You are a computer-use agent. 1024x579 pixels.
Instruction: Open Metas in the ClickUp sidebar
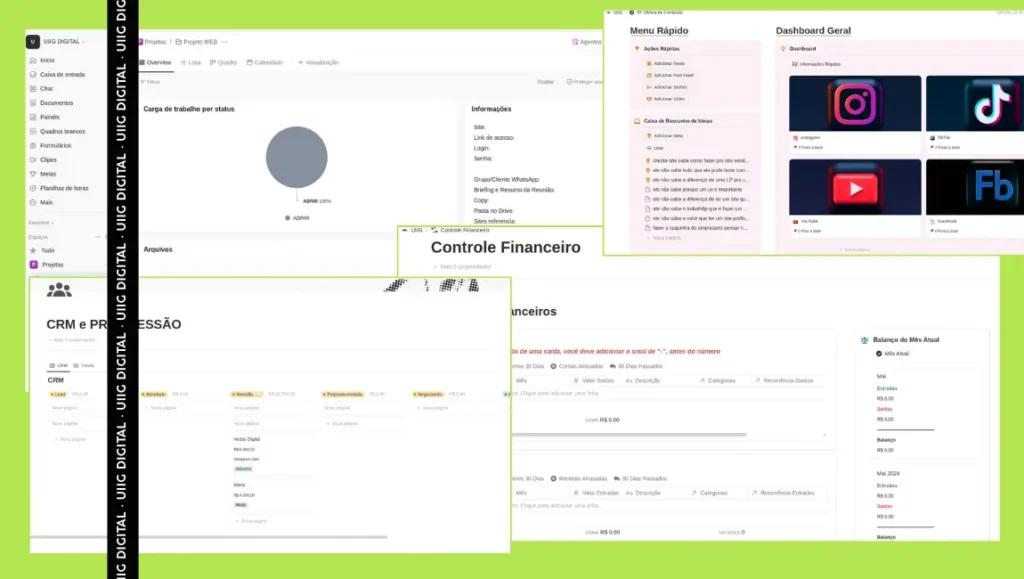(x=43, y=174)
